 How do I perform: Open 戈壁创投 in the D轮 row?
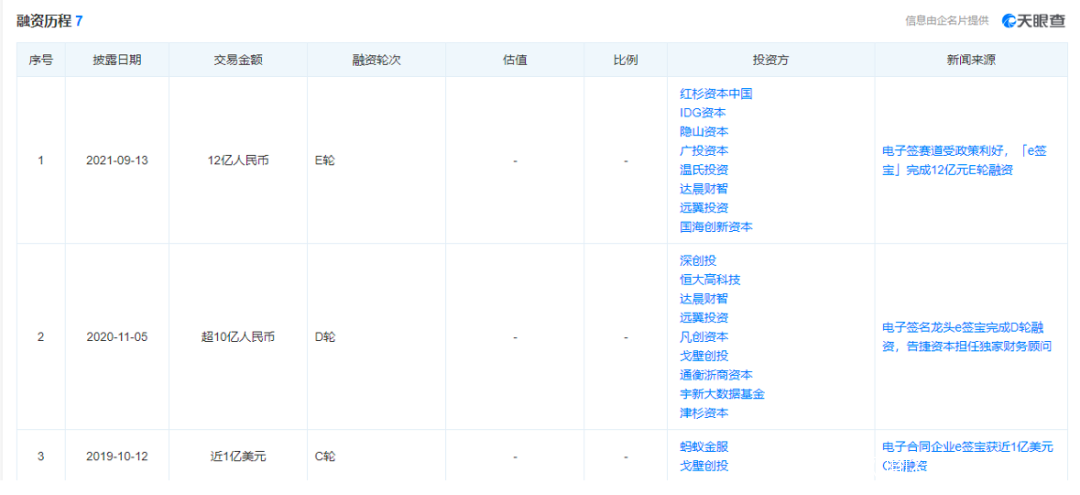[704, 355]
